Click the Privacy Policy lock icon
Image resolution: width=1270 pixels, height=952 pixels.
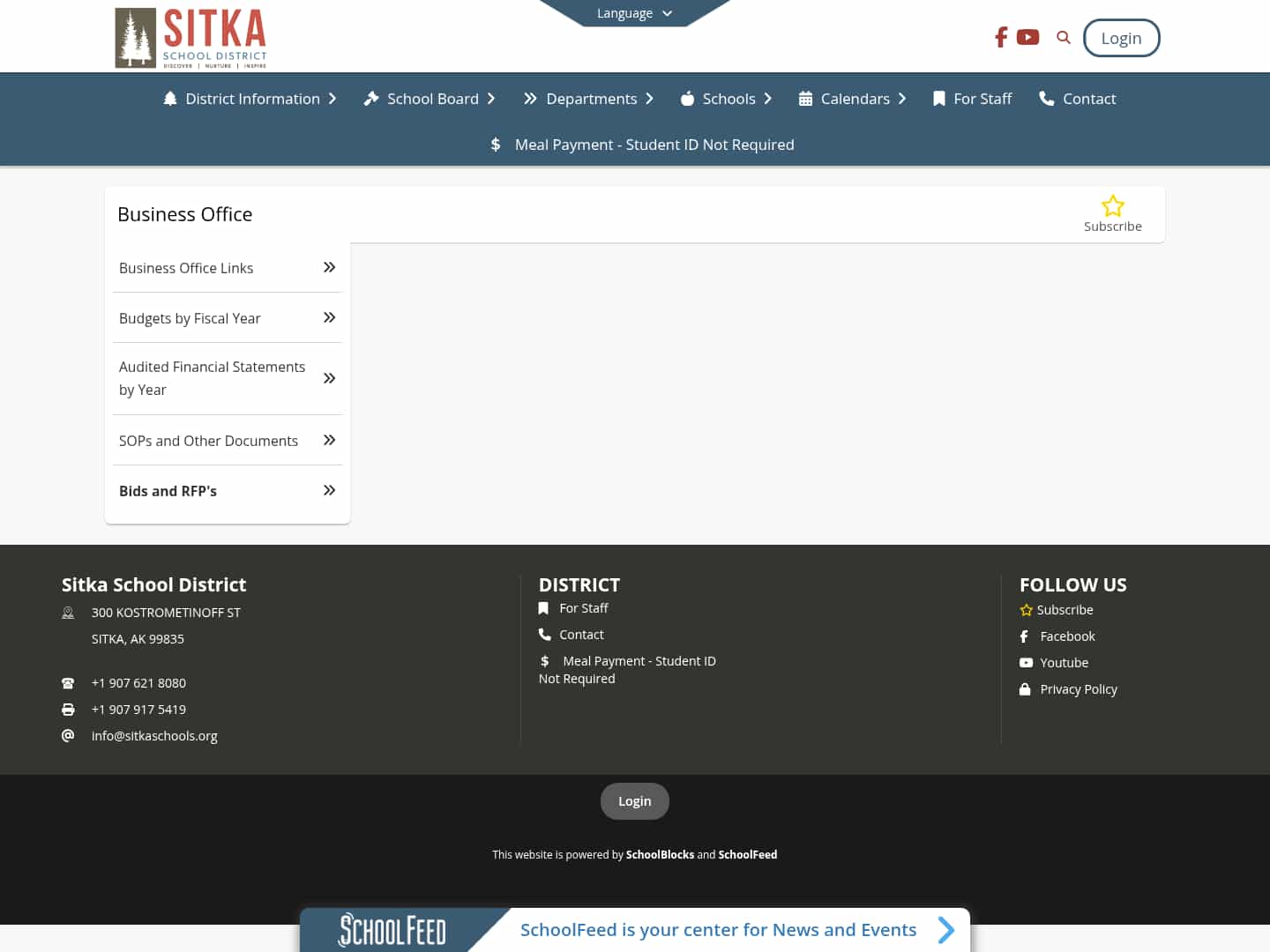point(1024,689)
